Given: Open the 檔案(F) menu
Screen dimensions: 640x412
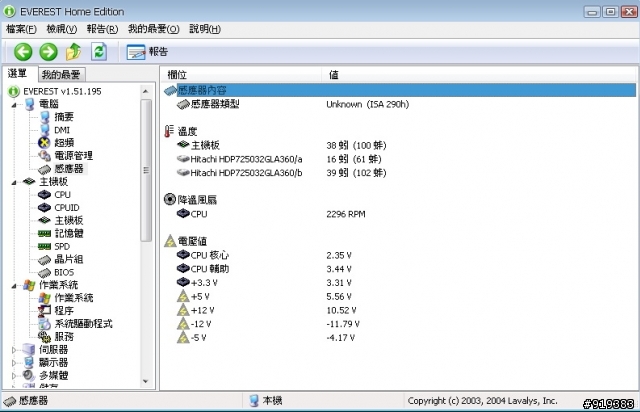Looking at the screenshot, I should 21,29.
